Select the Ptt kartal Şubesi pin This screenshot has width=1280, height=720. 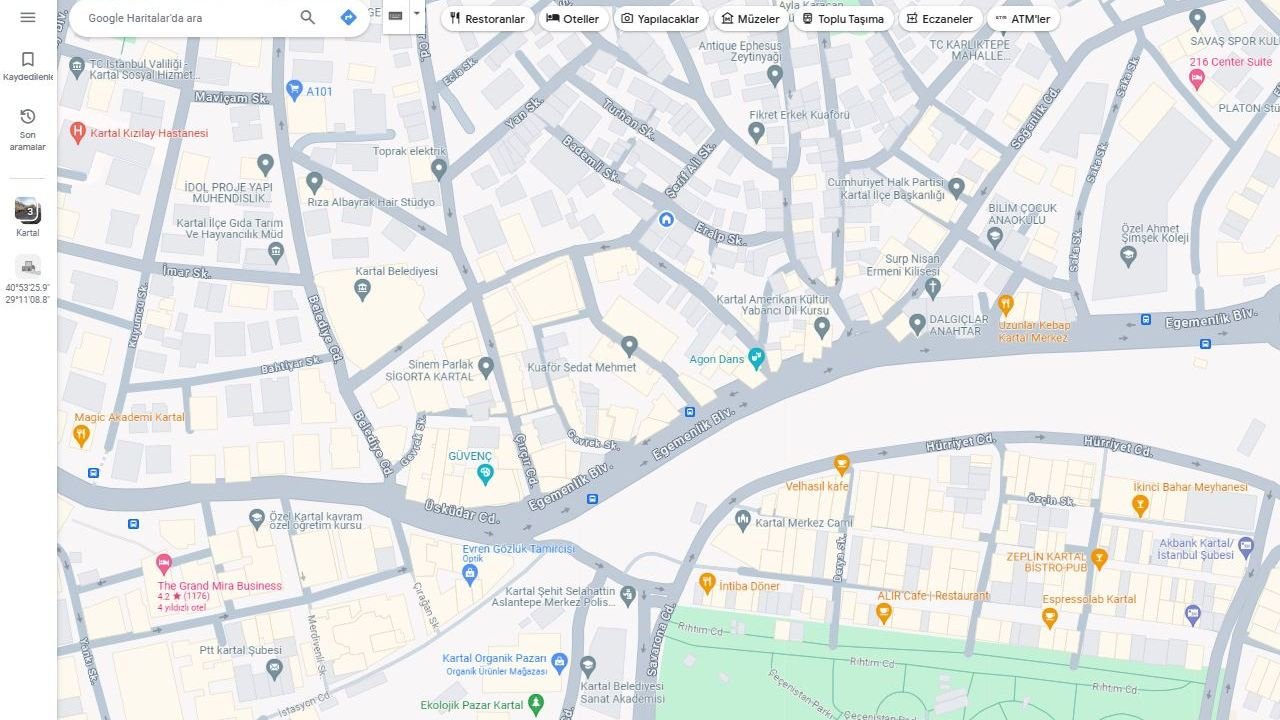coord(274,668)
